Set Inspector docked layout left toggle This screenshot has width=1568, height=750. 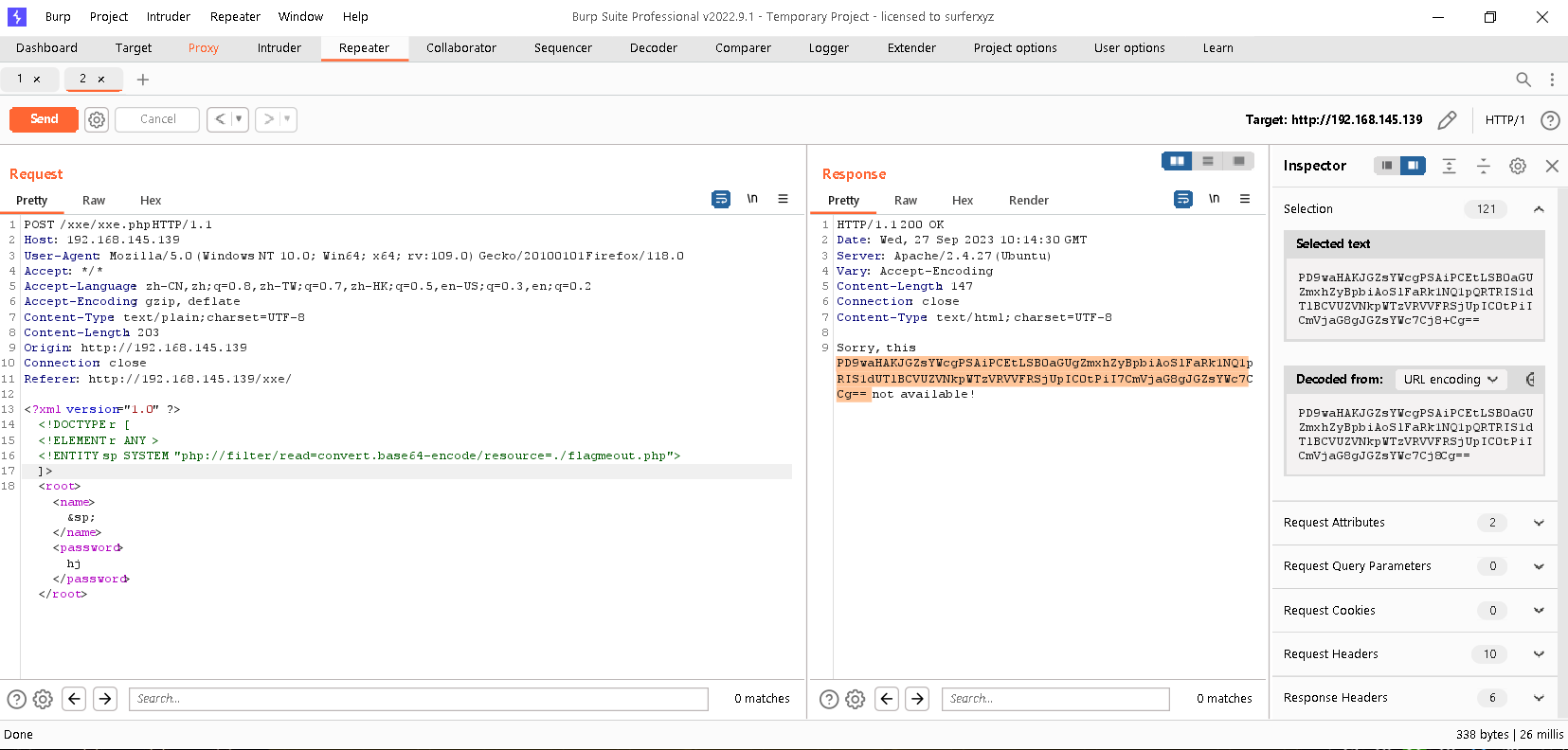click(1387, 166)
